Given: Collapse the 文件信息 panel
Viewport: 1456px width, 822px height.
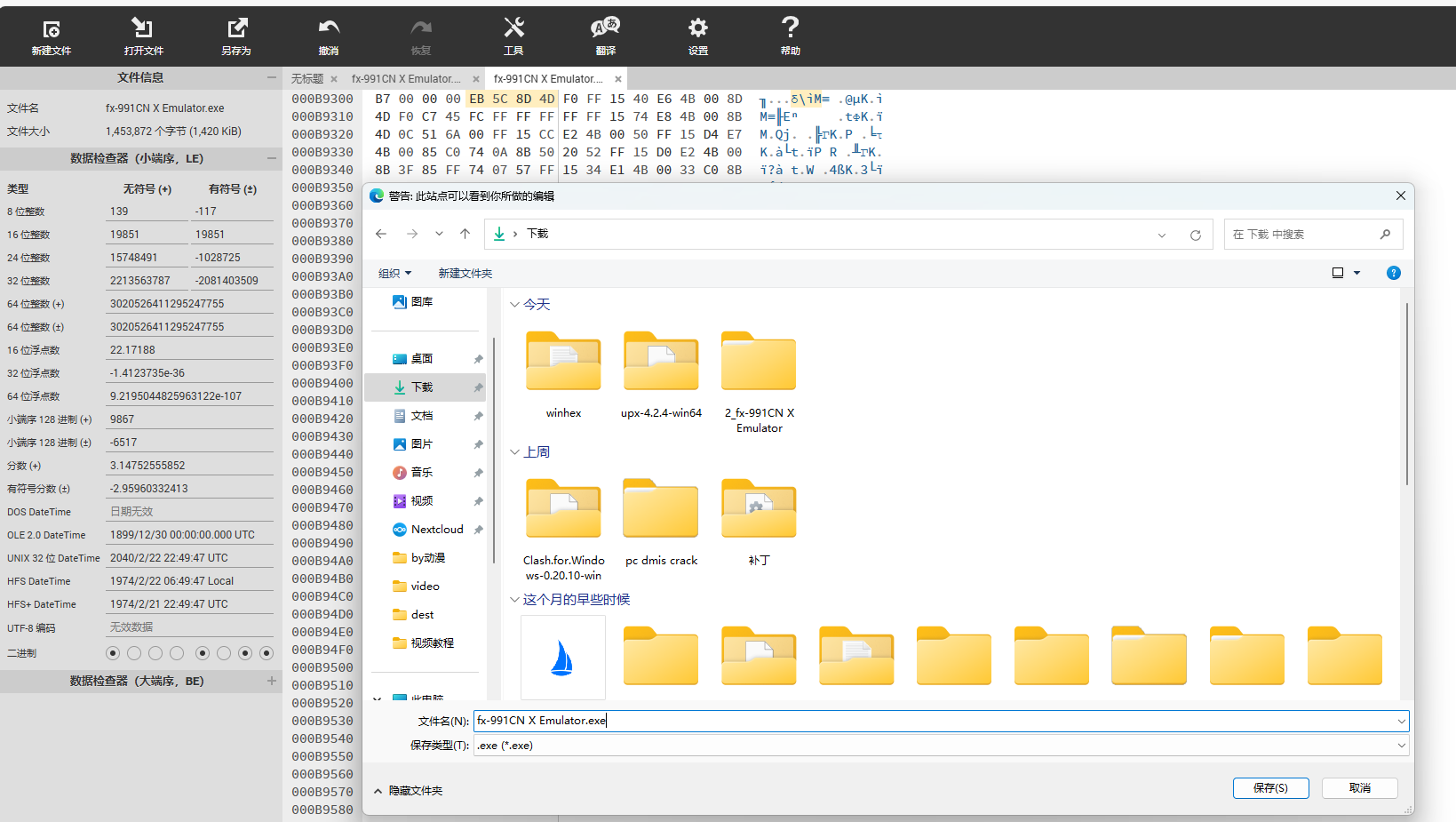Looking at the screenshot, I should click(x=272, y=78).
